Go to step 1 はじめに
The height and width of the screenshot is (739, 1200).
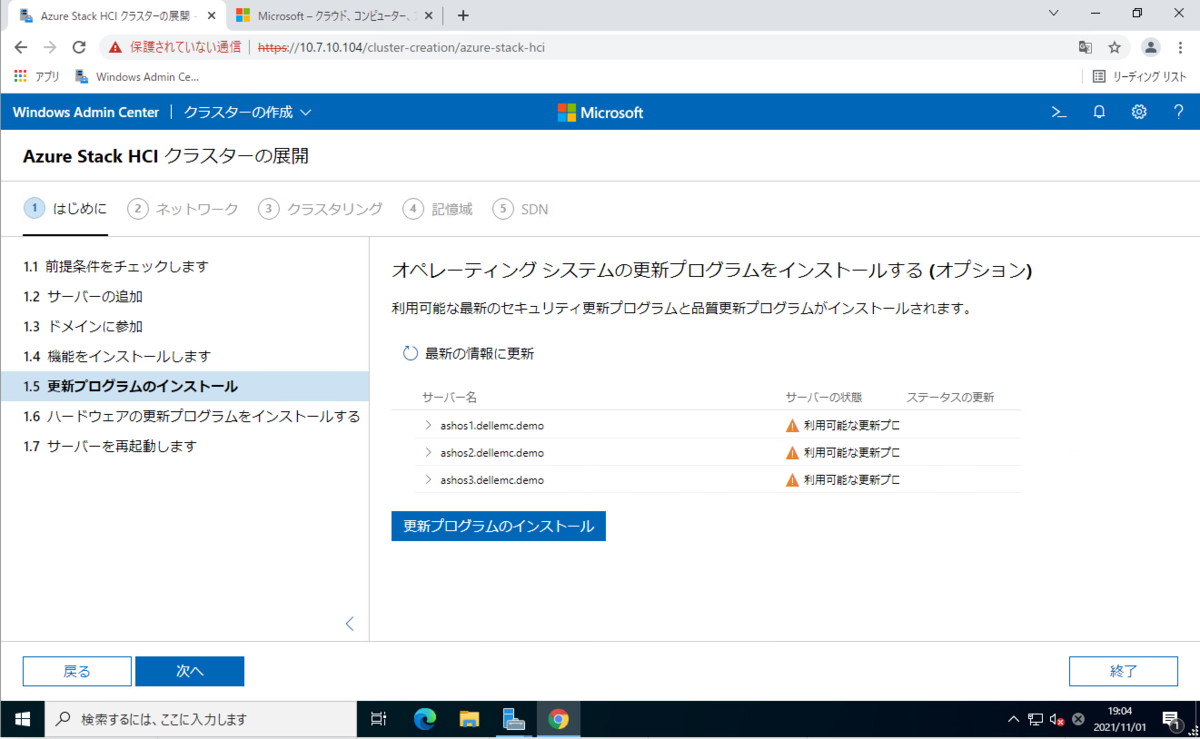click(x=66, y=208)
